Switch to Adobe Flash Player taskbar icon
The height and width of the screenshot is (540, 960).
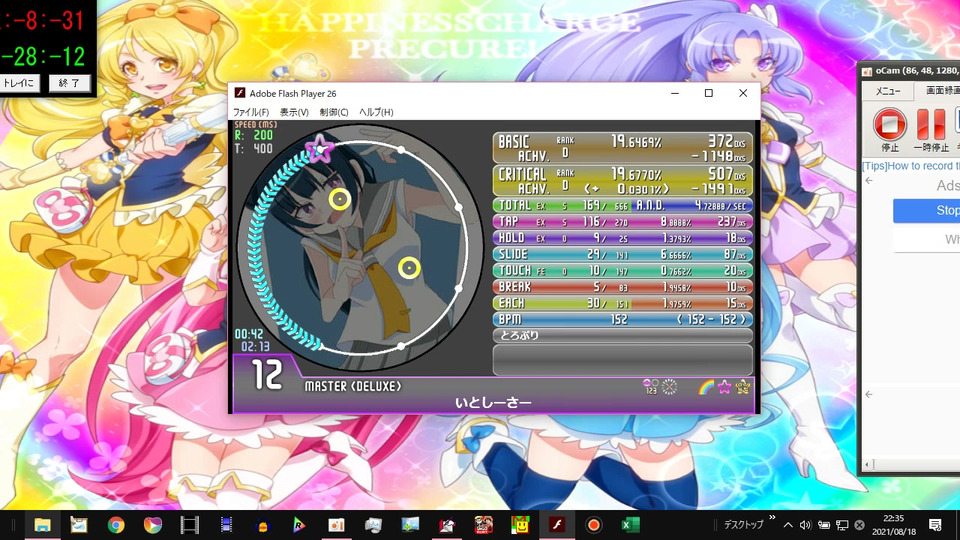click(557, 525)
